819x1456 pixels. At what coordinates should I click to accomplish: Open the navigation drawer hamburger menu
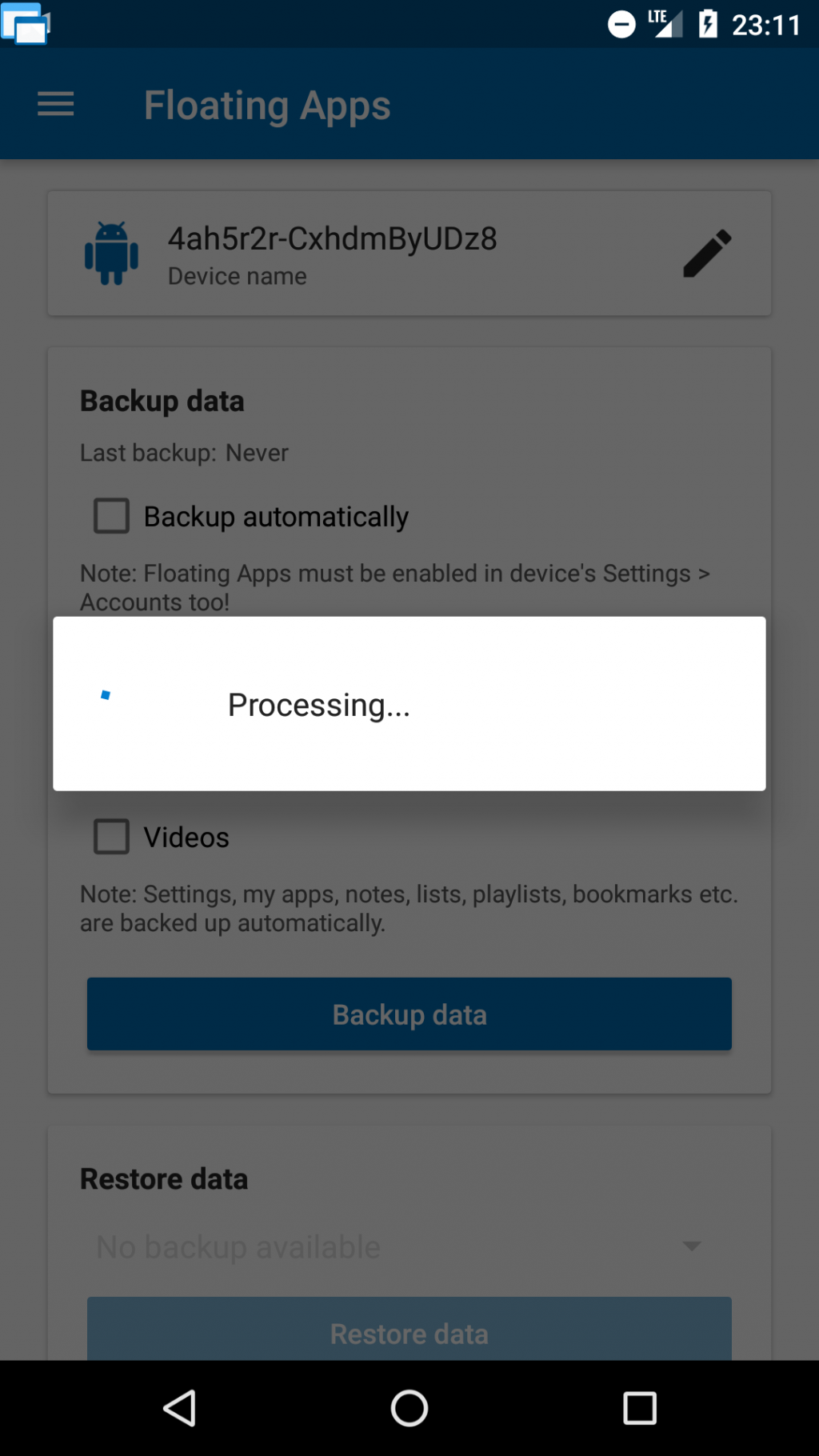tap(54, 105)
